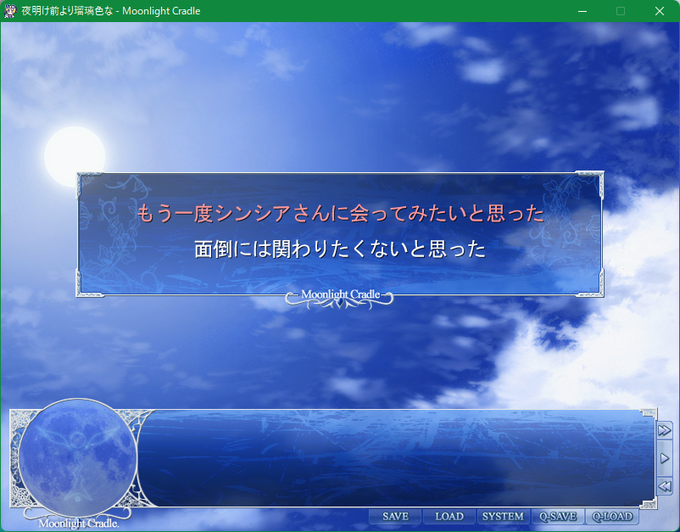
Task: Choose the option もう一度シンシアさんに会ってみたいと思った
Action: tap(340, 213)
